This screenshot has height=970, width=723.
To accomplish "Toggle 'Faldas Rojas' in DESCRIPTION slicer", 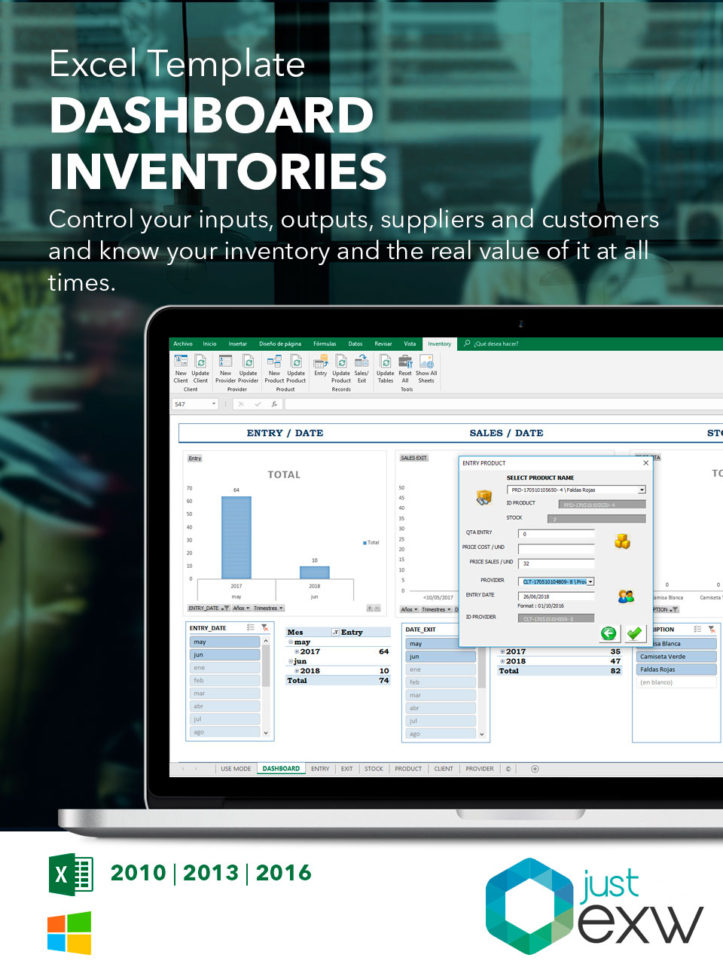I will coord(676,669).
